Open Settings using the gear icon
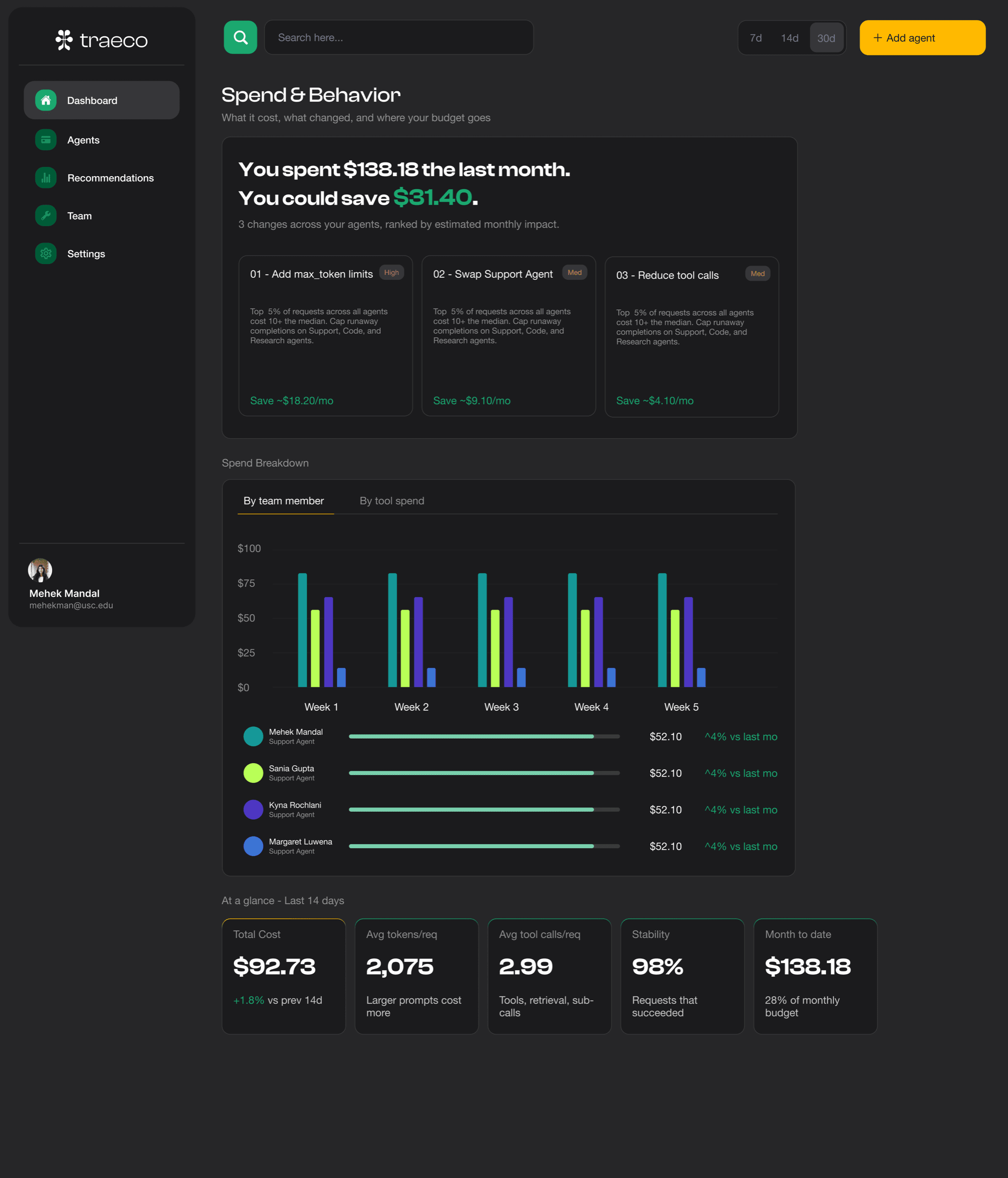The image size is (1008, 1178). coord(46,254)
